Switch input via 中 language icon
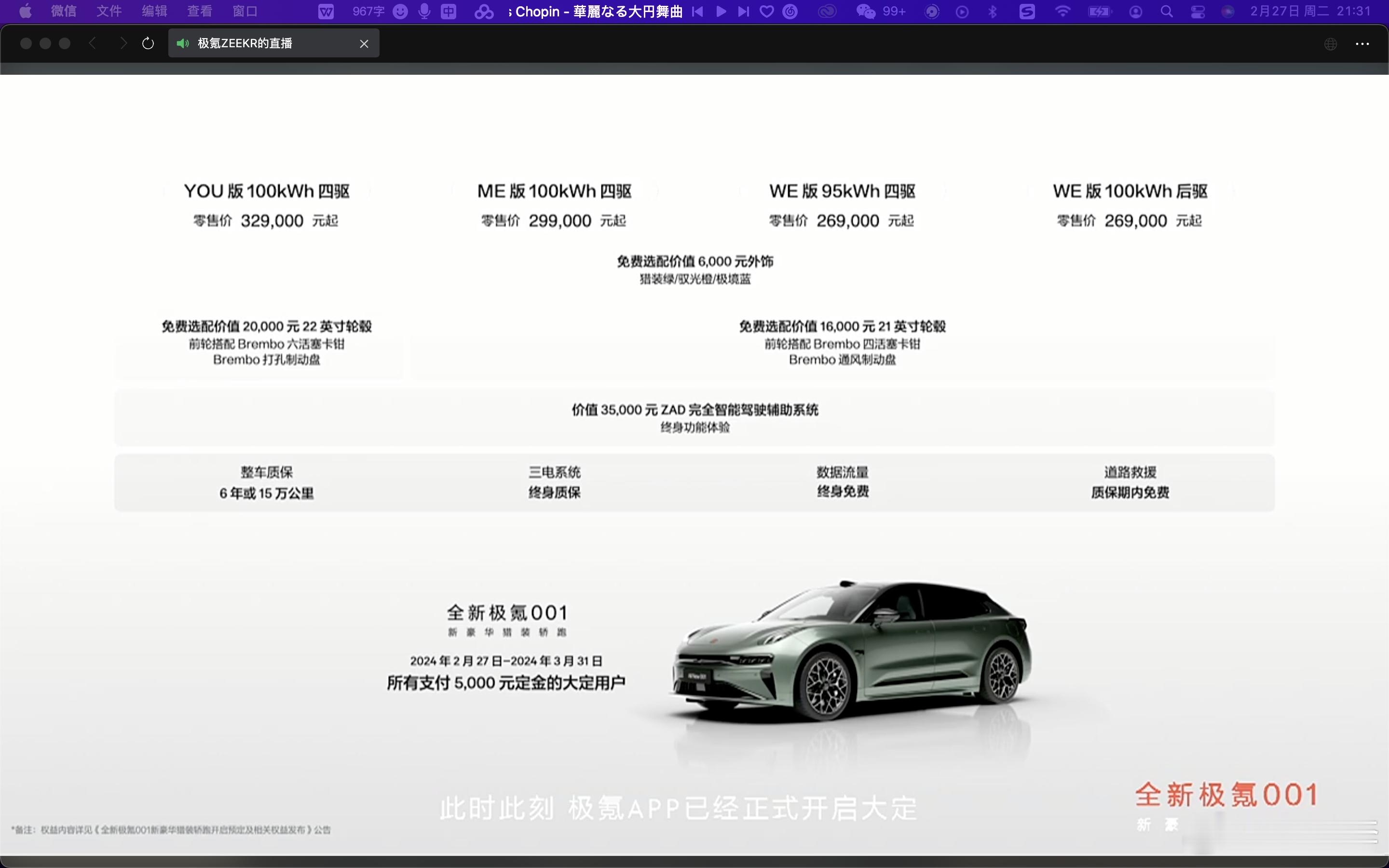Image resolution: width=1389 pixels, height=868 pixels. coord(448,12)
